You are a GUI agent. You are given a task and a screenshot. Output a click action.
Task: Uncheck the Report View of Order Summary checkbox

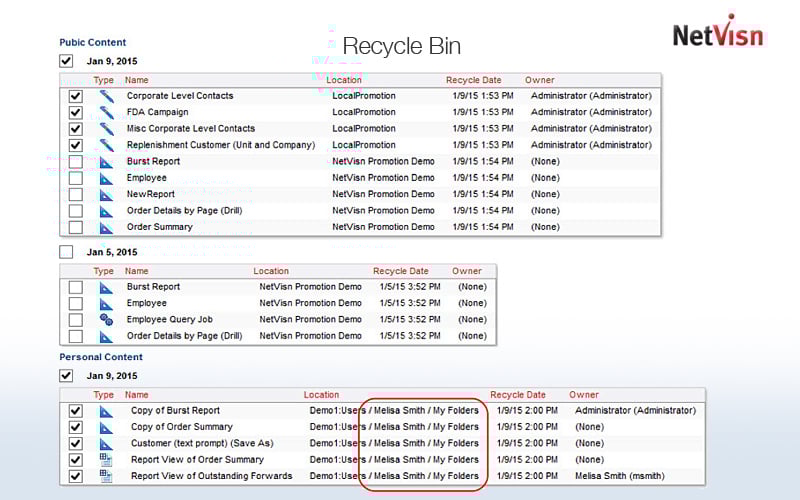pos(76,460)
